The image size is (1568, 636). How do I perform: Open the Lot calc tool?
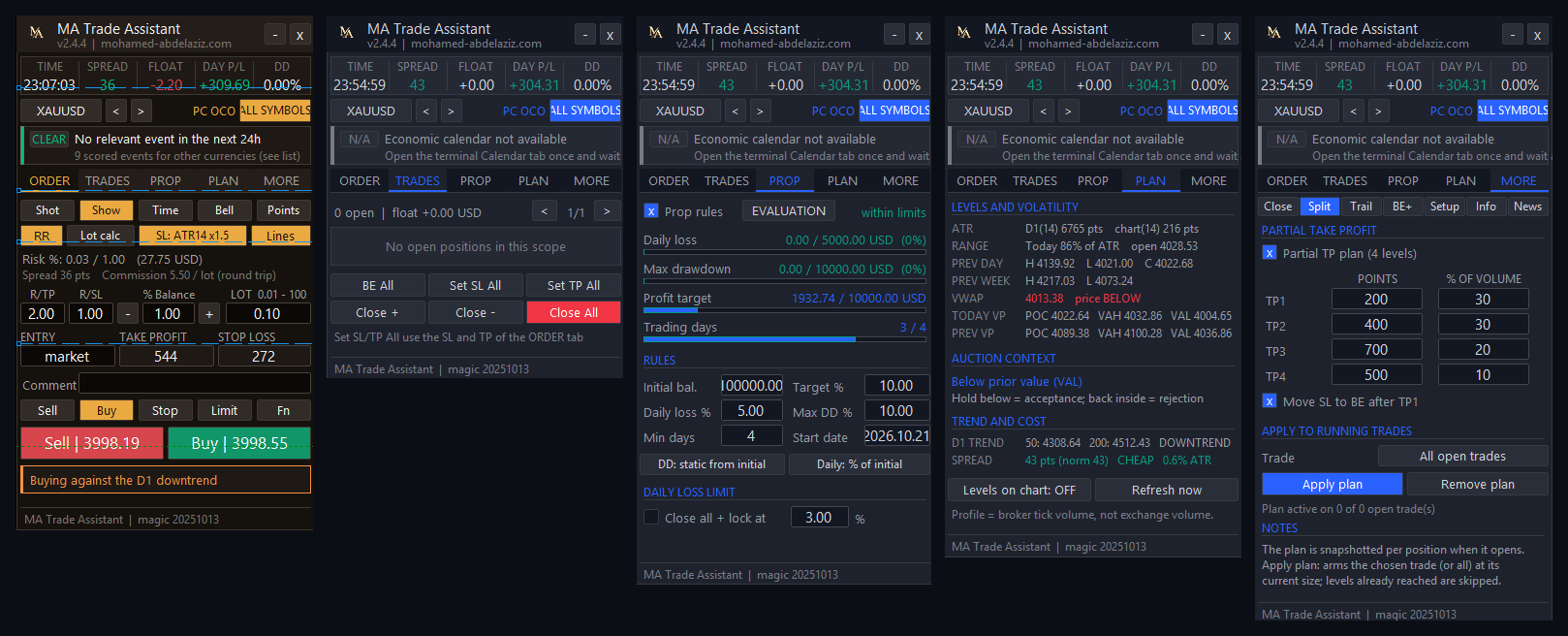tap(101, 236)
